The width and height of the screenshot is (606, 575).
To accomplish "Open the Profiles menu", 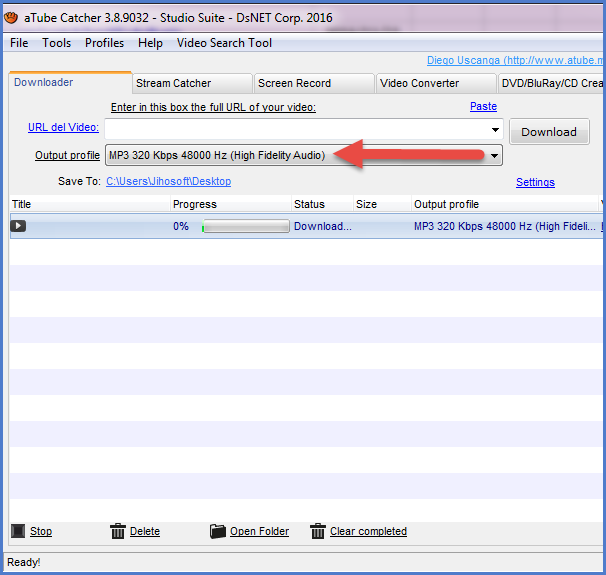I will (104, 43).
